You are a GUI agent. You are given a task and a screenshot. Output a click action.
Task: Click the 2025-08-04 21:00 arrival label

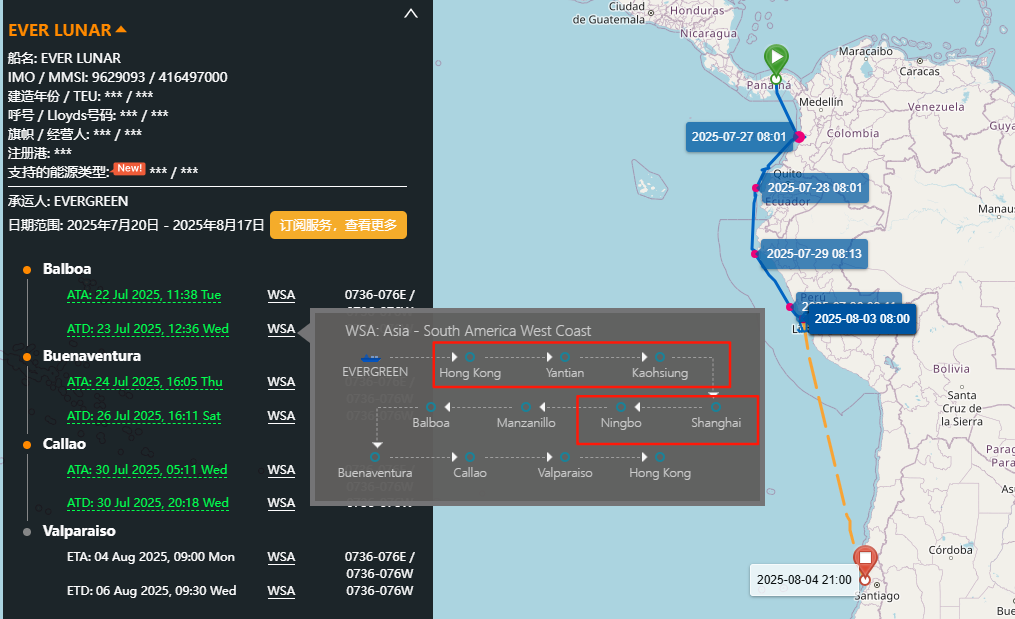pos(804,580)
